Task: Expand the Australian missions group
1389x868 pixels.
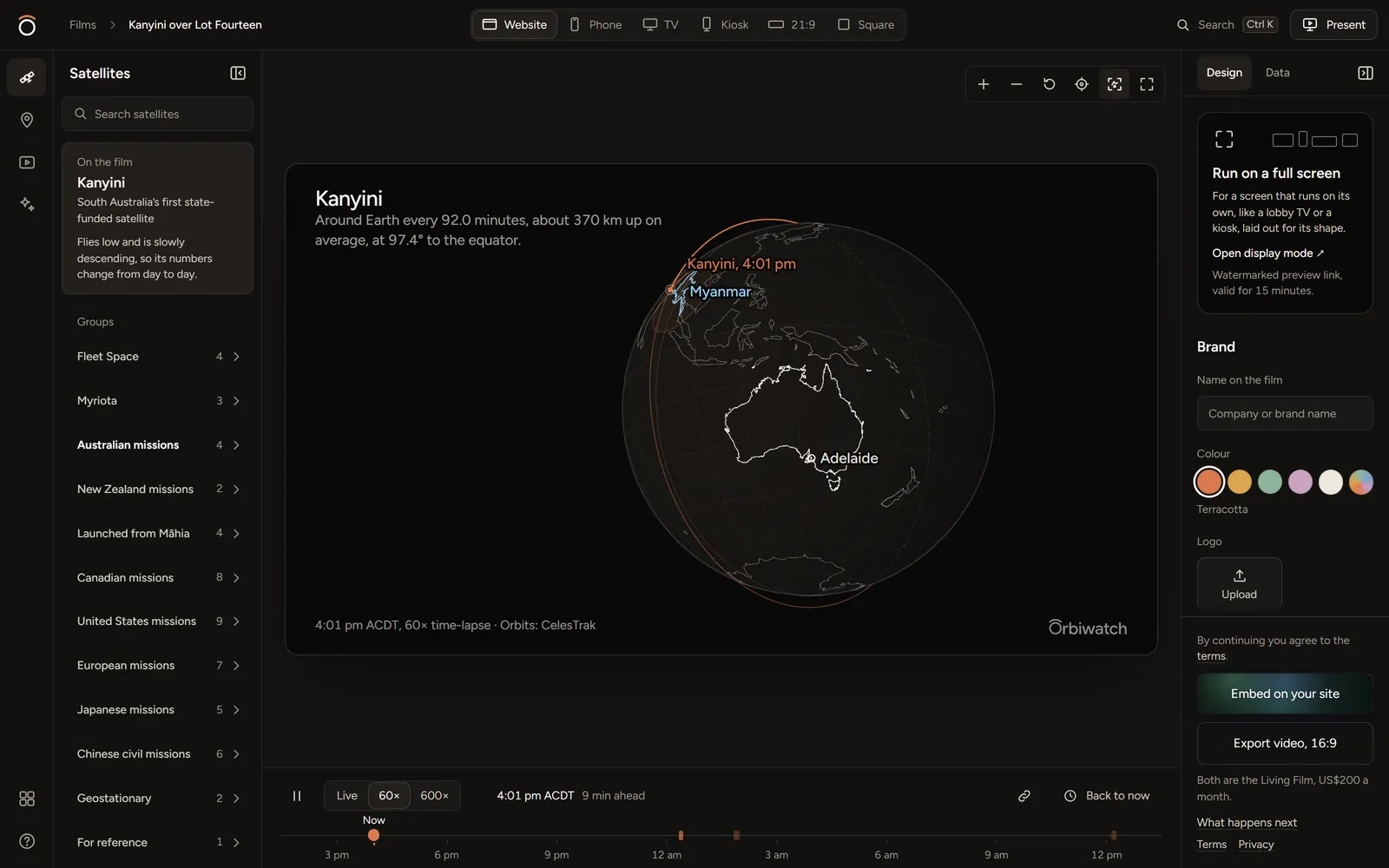Action: click(157, 445)
